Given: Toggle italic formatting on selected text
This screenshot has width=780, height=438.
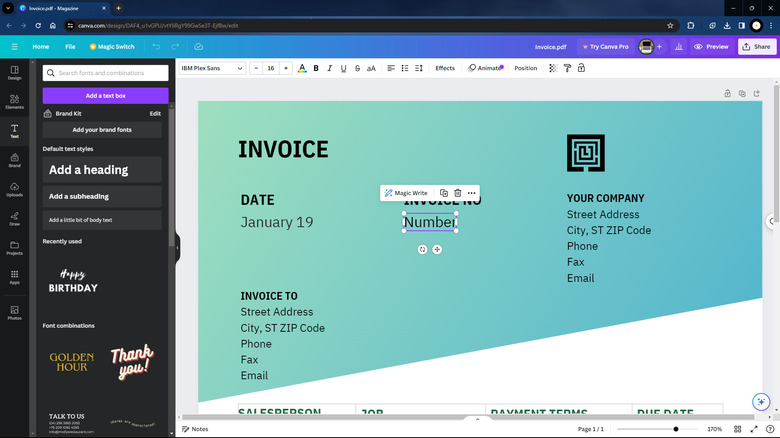Looking at the screenshot, I should click(x=330, y=68).
